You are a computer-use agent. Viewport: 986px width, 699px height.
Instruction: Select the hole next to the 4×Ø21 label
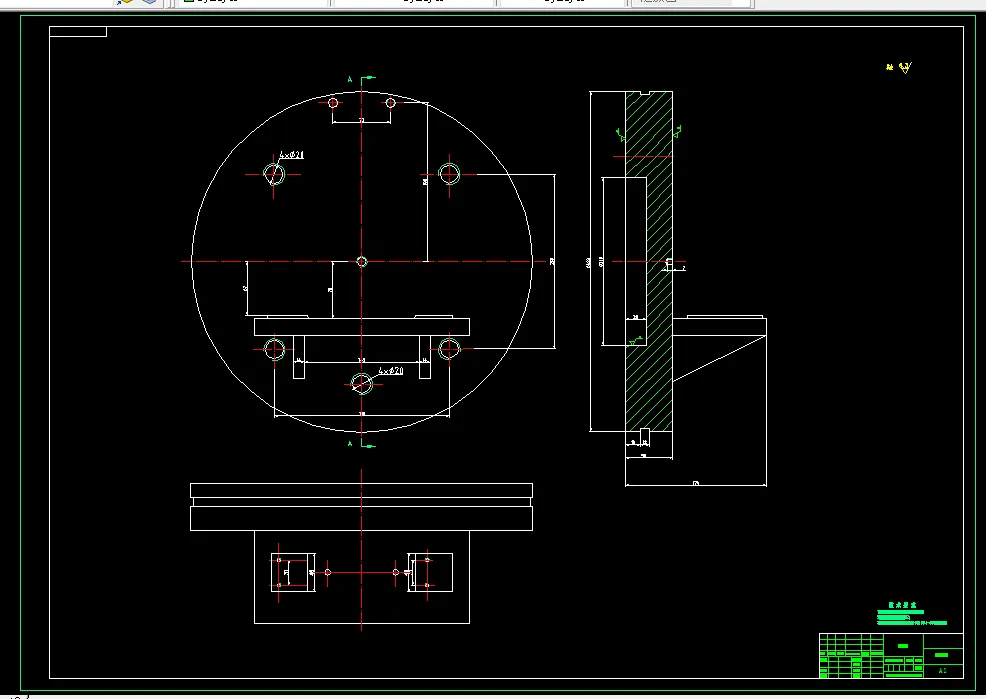coord(274,174)
